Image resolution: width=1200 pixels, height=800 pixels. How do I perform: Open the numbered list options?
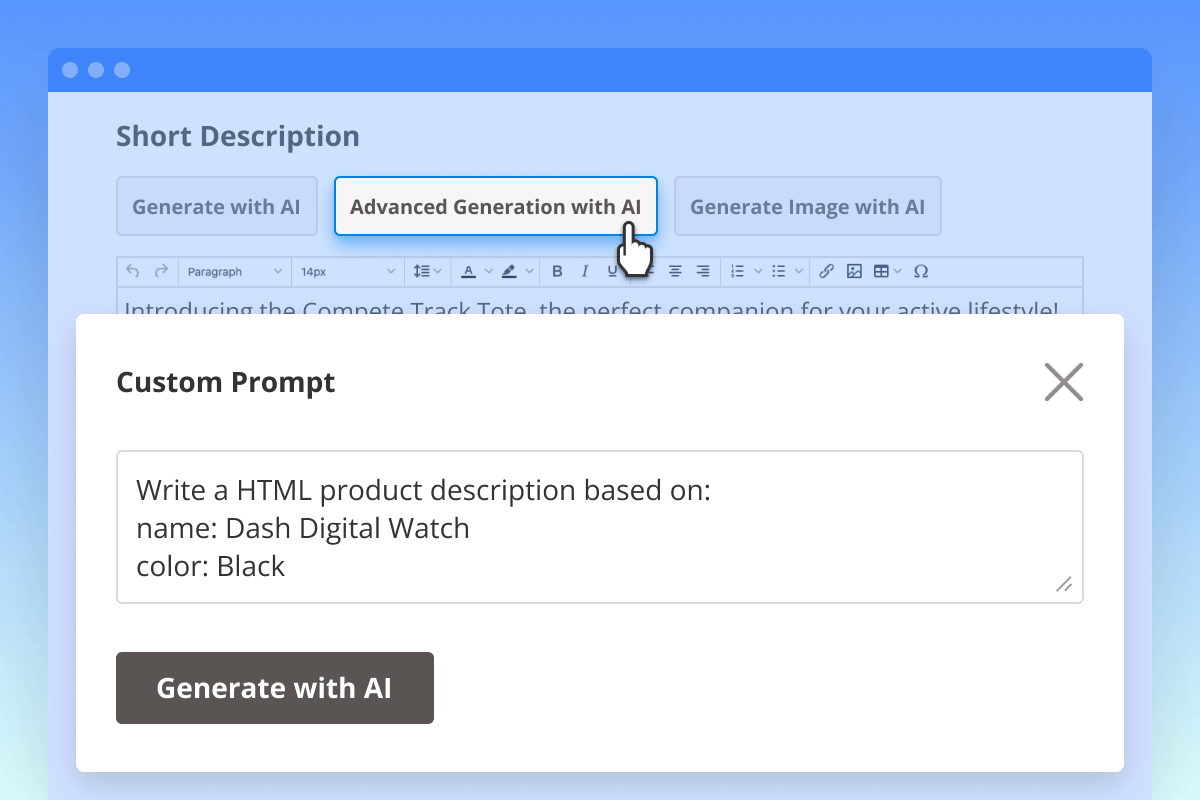click(745, 271)
